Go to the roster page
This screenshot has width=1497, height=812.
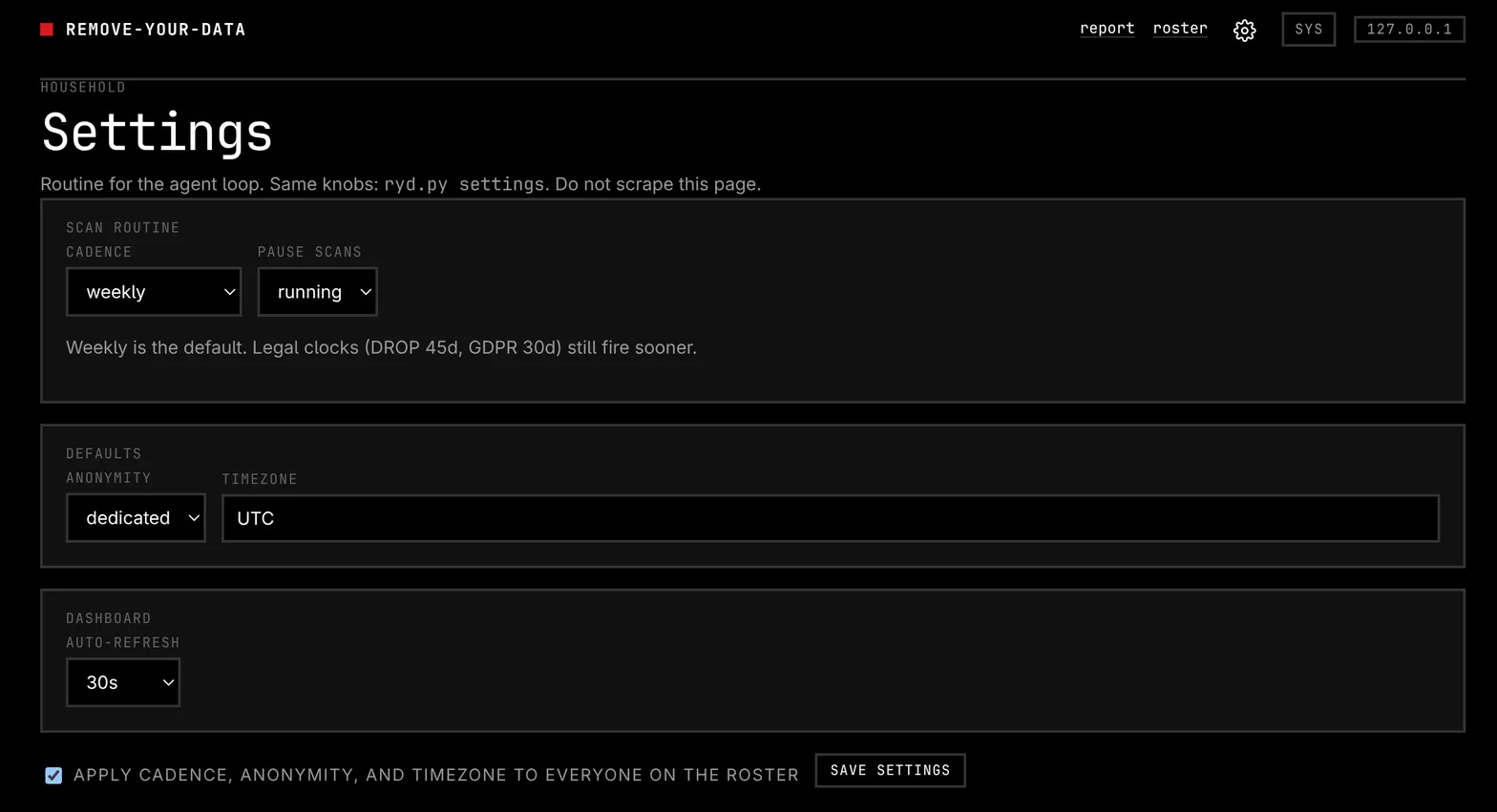1180,29
